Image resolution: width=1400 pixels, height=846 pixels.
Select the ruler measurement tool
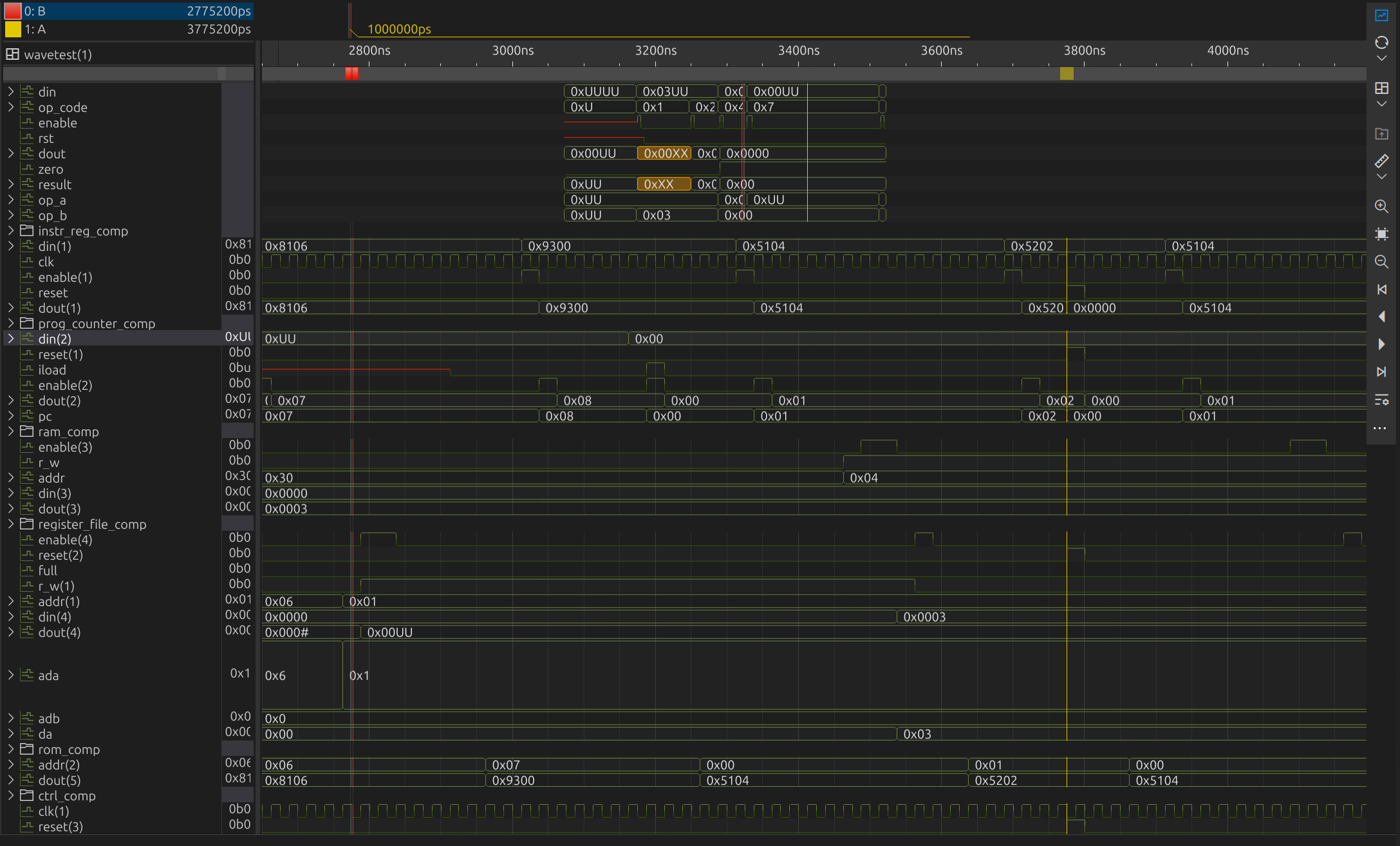[1381, 161]
